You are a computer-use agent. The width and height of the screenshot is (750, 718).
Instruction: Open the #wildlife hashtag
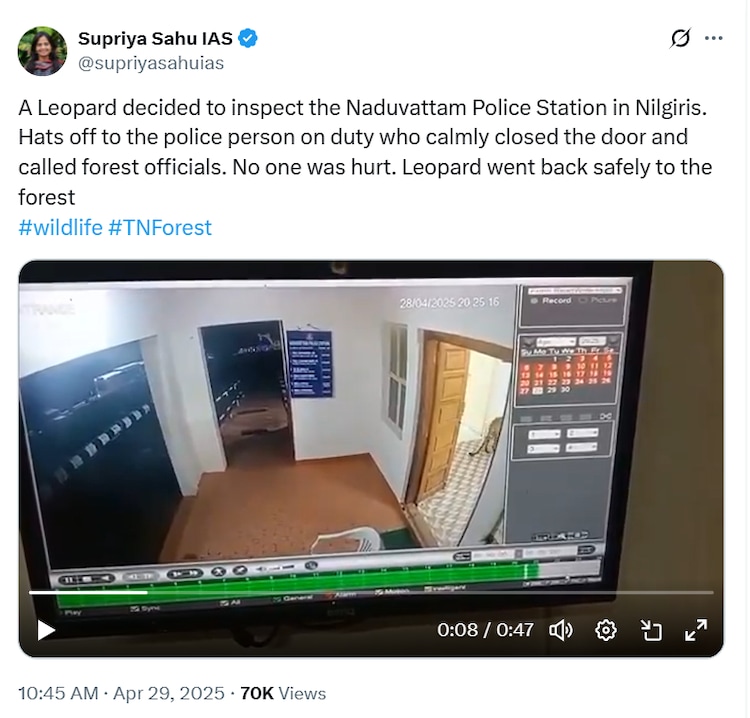[x=60, y=228]
